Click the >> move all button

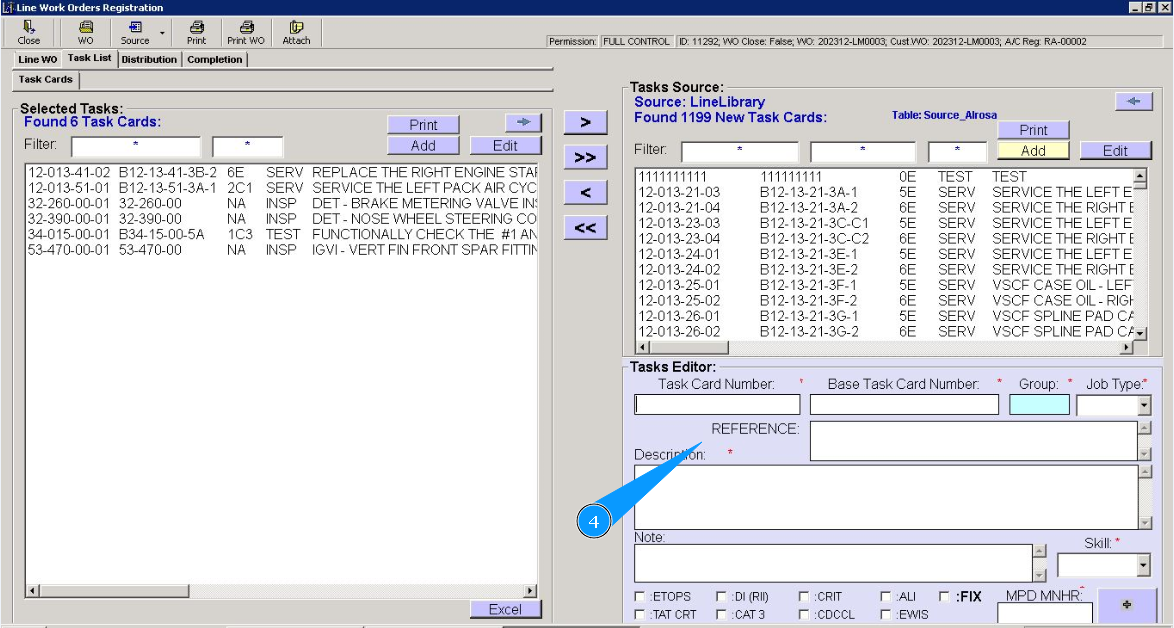(586, 158)
